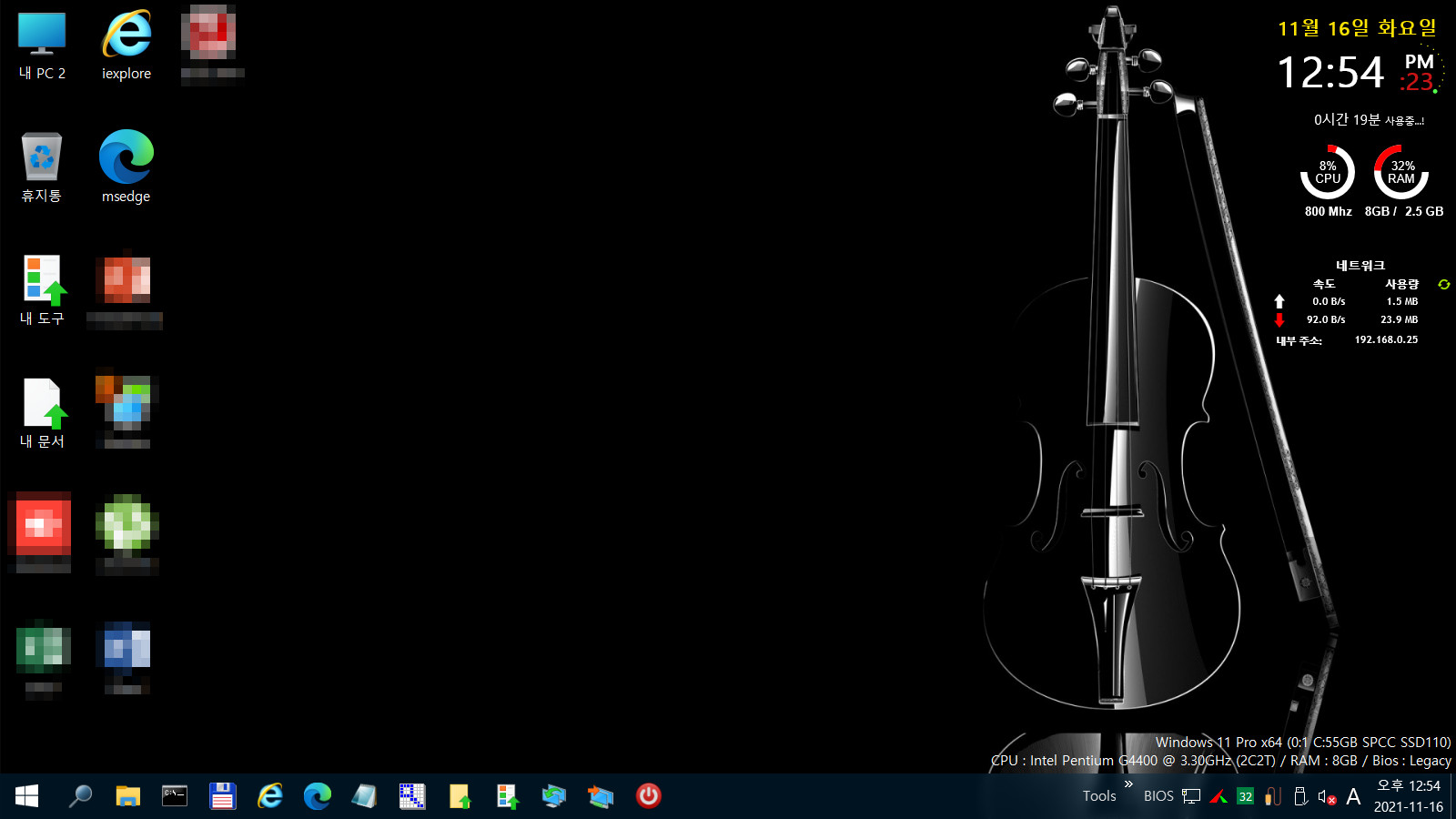
Task: Open the monitors with green refresh taskbar icon
Action: pyautogui.click(x=554, y=796)
